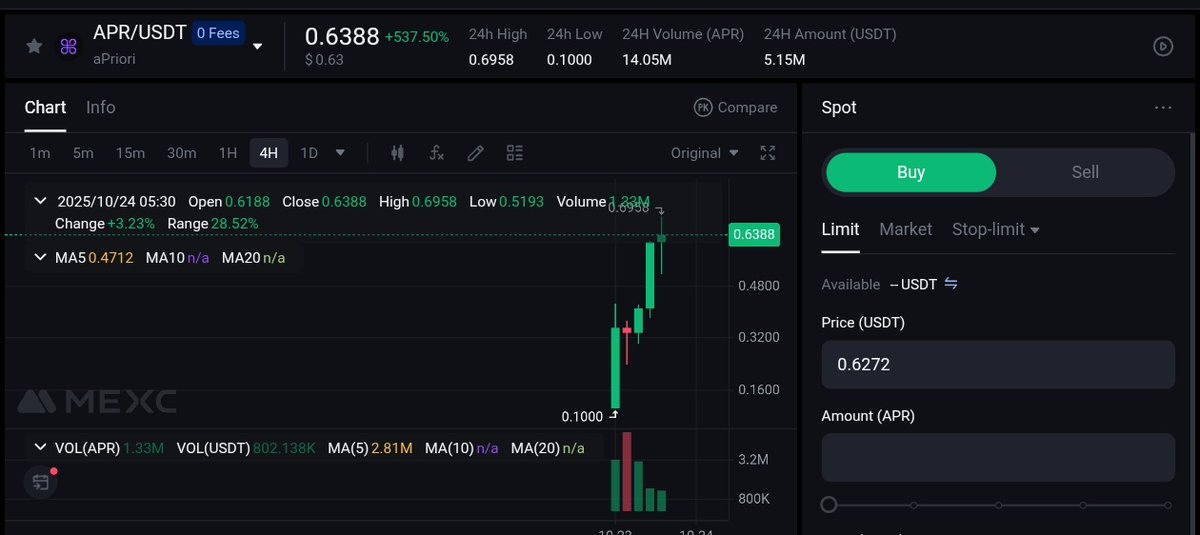Select the 1m timeframe
This screenshot has width=1200, height=535.
[x=40, y=153]
